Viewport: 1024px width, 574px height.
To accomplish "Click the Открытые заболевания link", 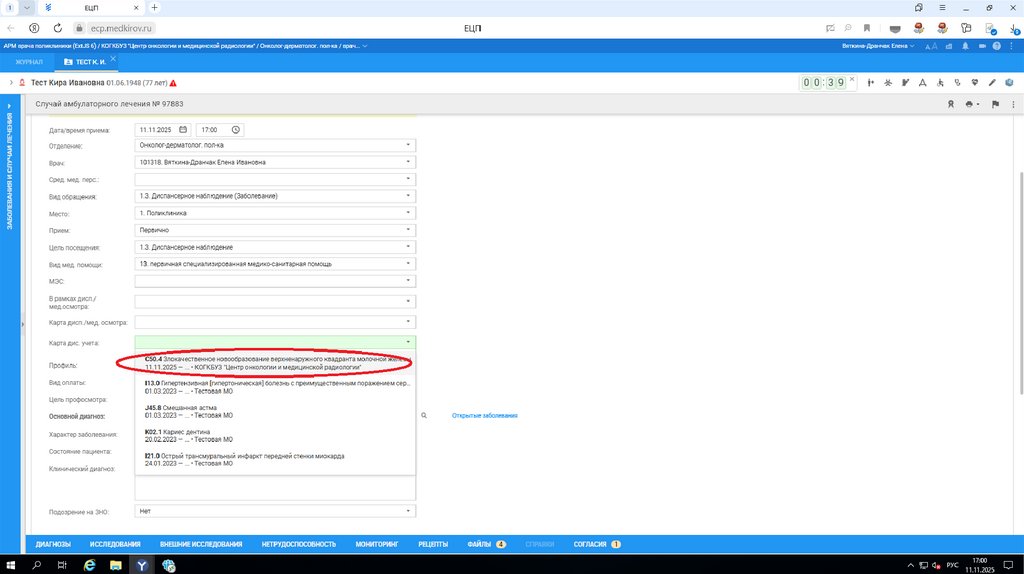I will (x=485, y=415).
